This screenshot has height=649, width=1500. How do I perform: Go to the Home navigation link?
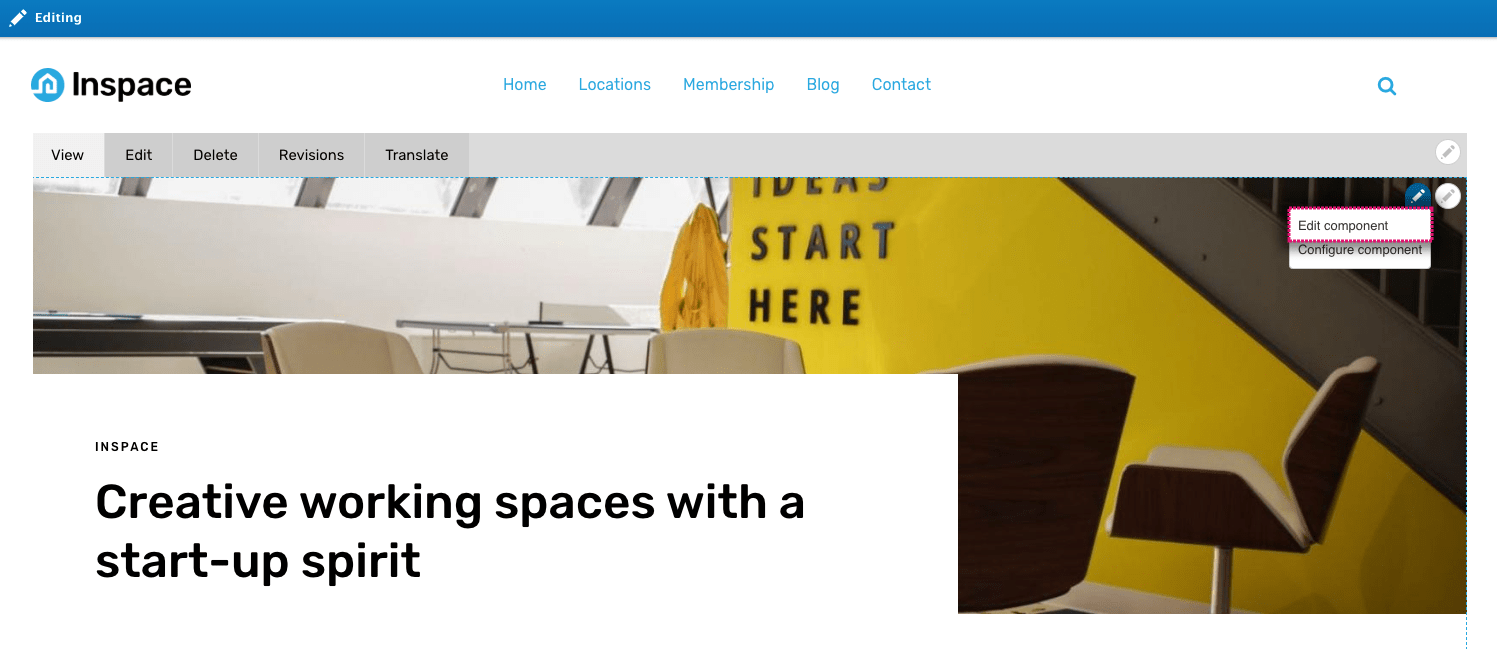coord(525,85)
